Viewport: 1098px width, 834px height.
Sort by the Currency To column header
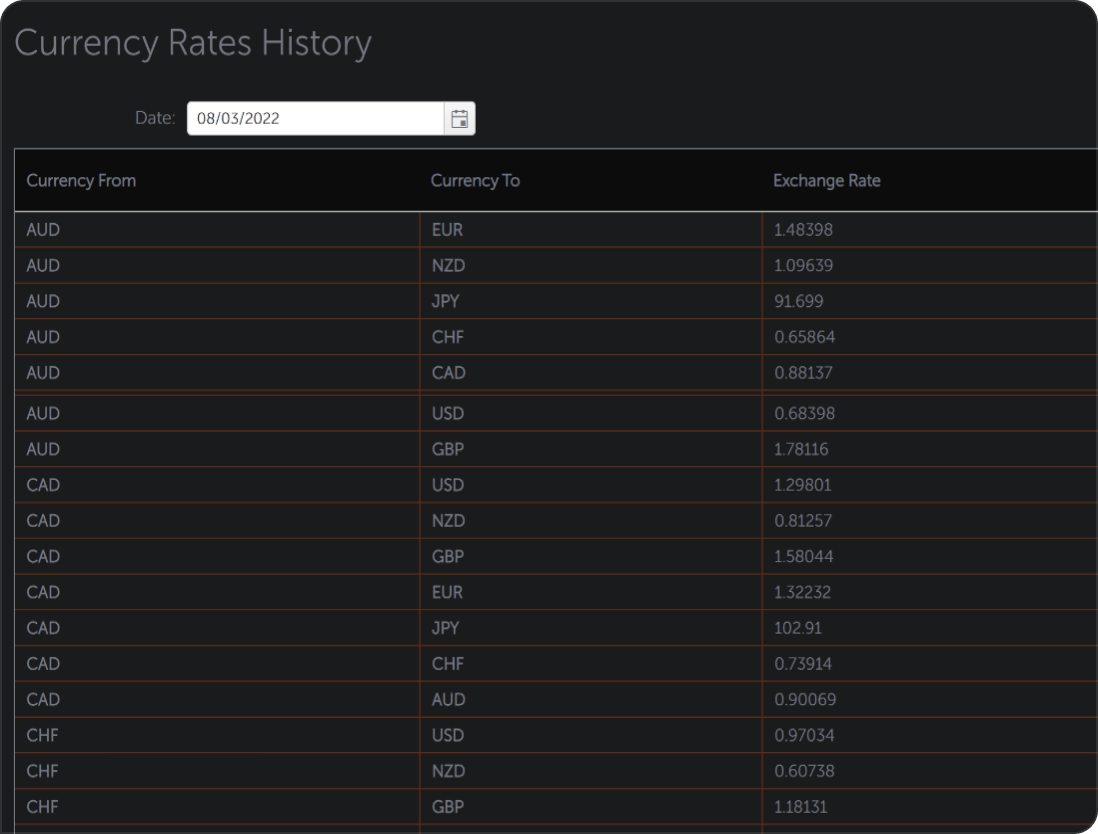pyautogui.click(x=475, y=181)
